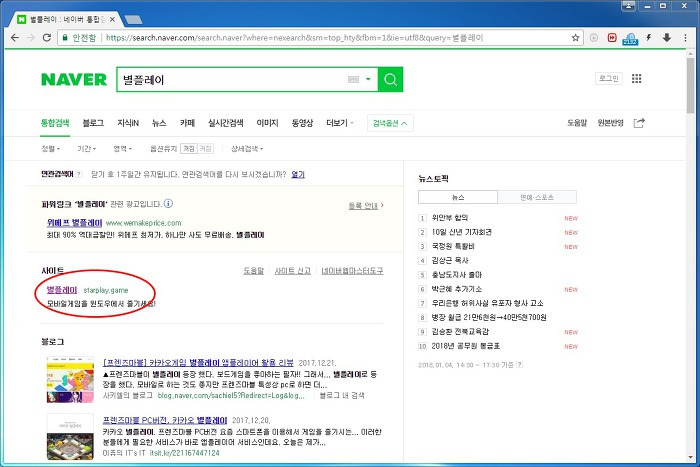The image size is (700, 467).
Task: Open the 영역 dropdown
Action: click(x=122, y=149)
